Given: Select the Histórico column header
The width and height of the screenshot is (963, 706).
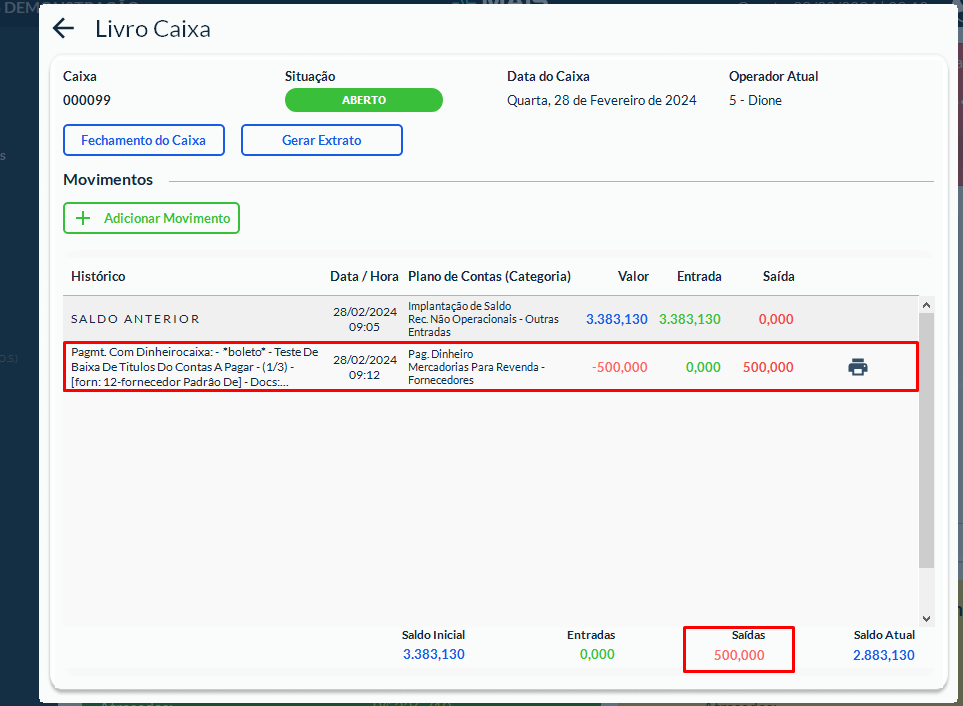Looking at the screenshot, I should point(98,276).
